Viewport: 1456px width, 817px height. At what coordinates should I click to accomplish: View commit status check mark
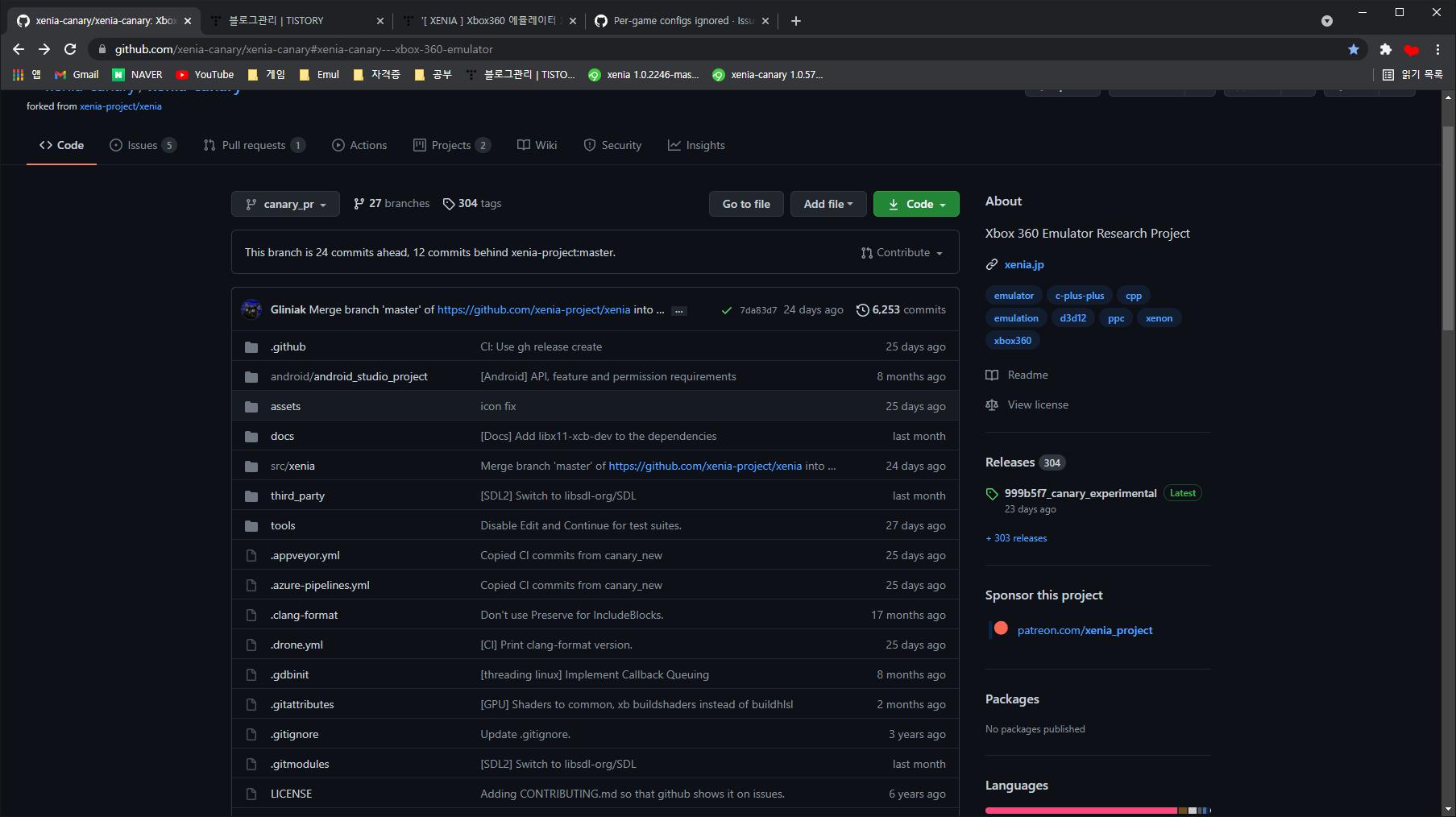(x=727, y=310)
